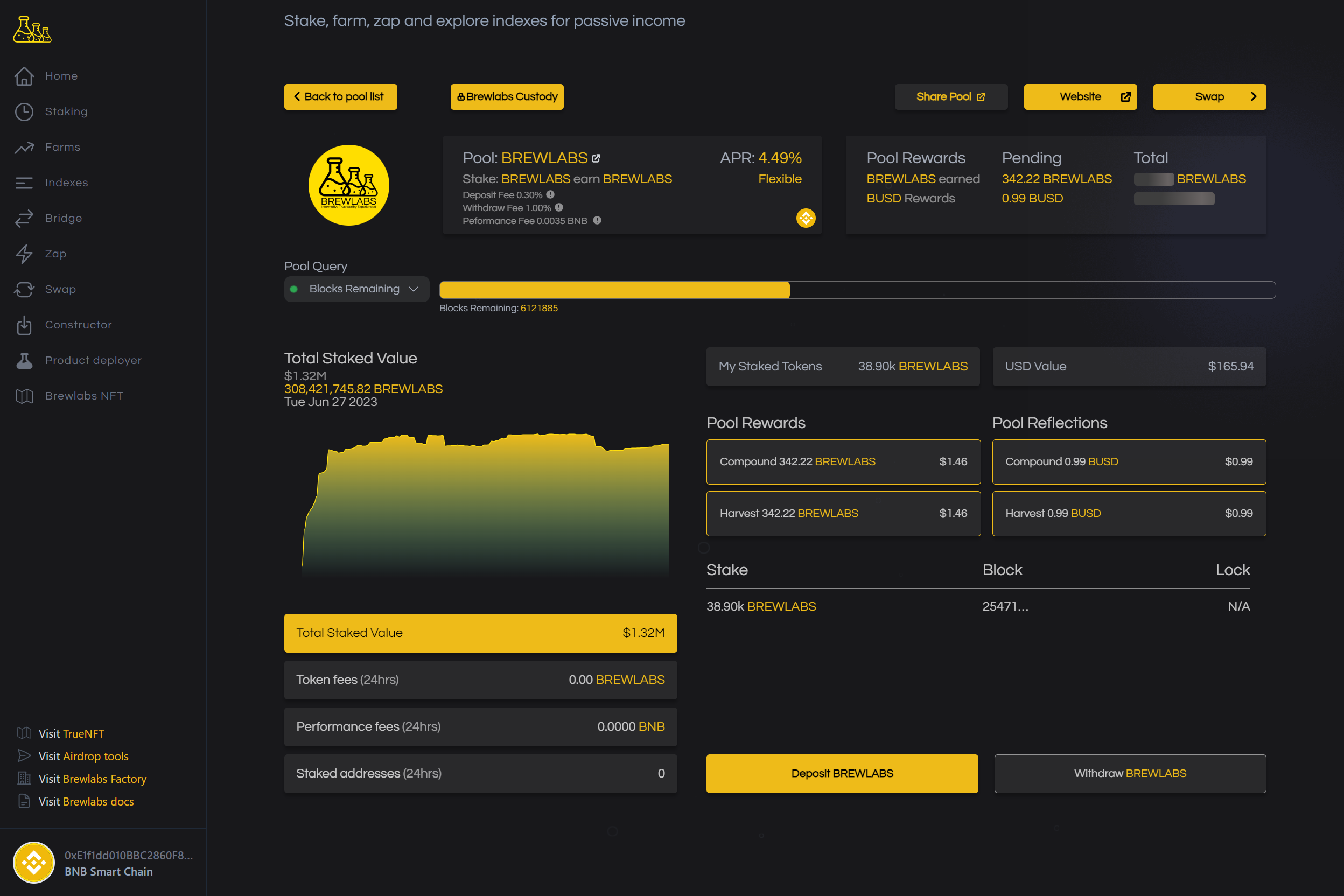Open the Constructor page
This screenshot has width=1344, height=896.
78,325
